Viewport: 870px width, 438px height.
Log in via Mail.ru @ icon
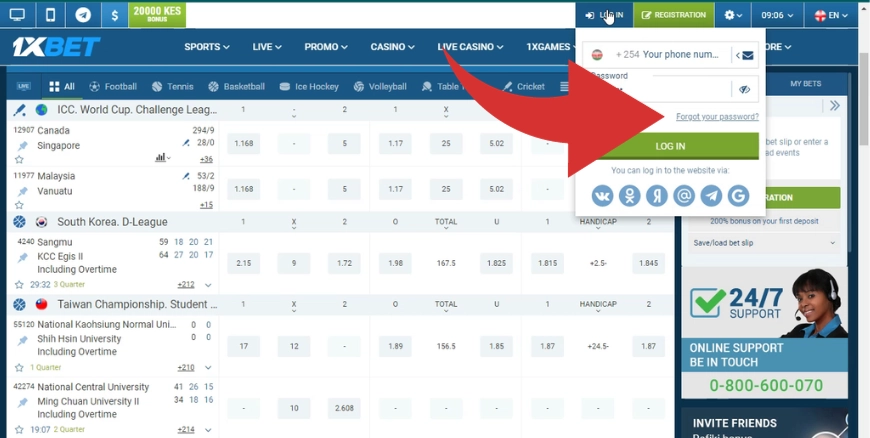point(684,196)
